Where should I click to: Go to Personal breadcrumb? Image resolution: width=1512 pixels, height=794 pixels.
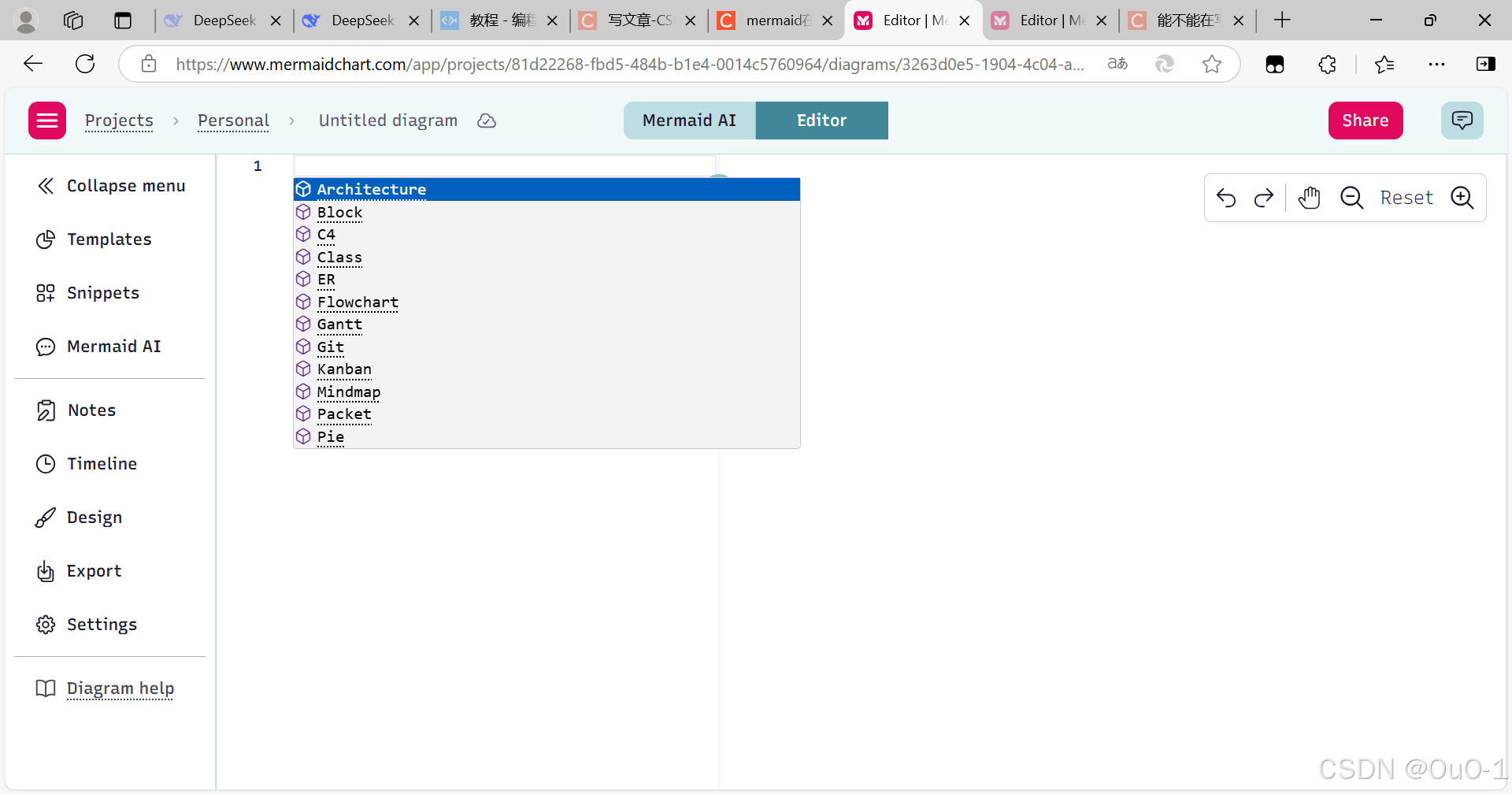(233, 121)
